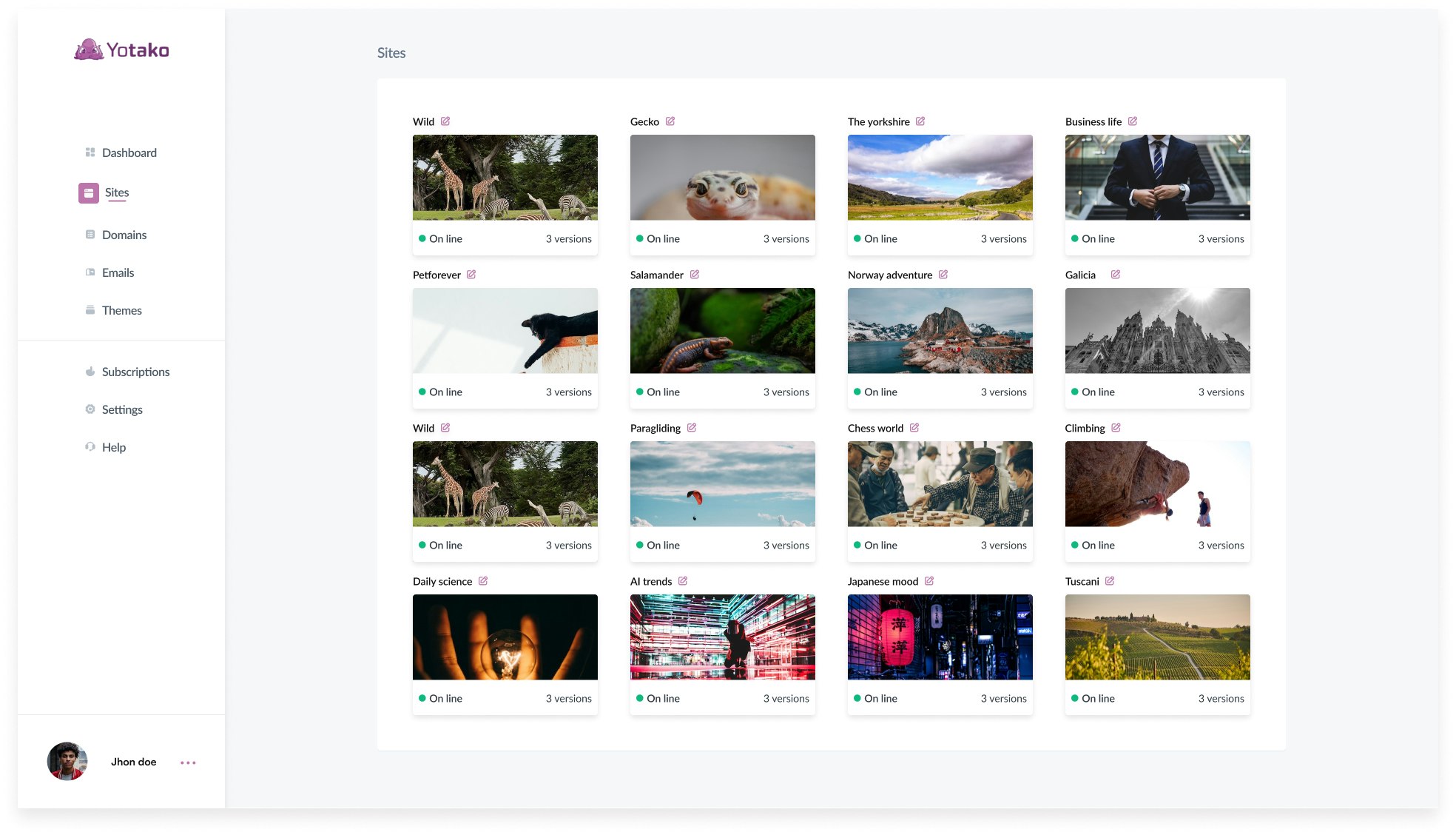Click '3 versions' on Norway adventure card
The image size is (1456, 835).
(1004, 392)
